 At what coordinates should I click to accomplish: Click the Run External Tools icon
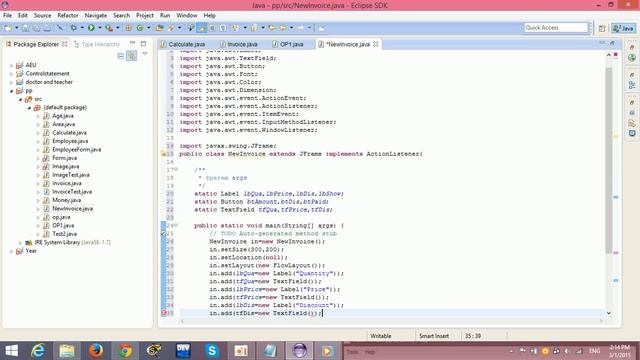pyautogui.click(x=109, y=28)
